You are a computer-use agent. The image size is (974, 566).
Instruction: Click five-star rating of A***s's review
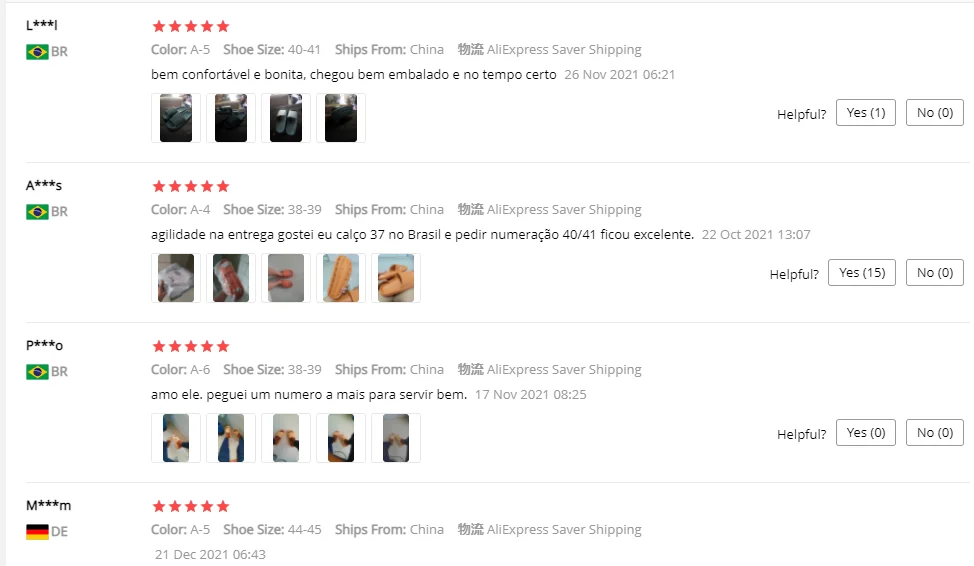(x=191, y=186)
